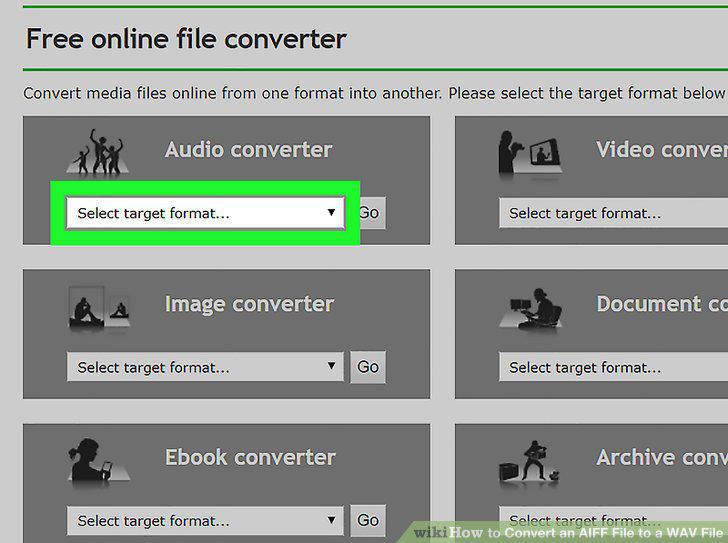The height and width of the screenshot is (543, 728).
Task: Open the Video converter target format dropdown
Action: 613,213
